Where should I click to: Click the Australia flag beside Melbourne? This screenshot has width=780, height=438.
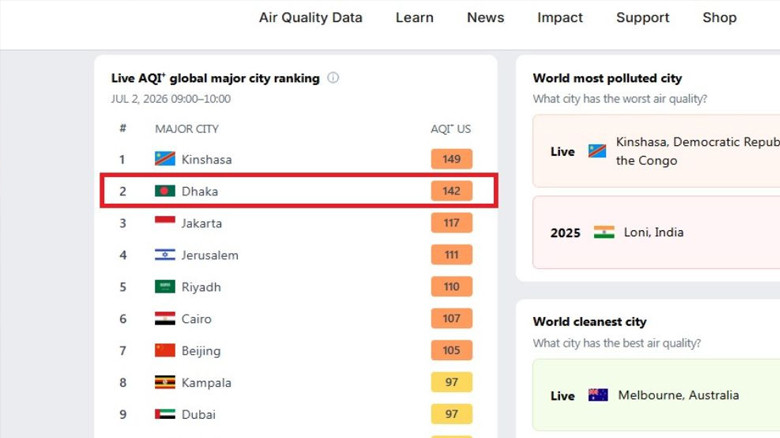point(598,395)
